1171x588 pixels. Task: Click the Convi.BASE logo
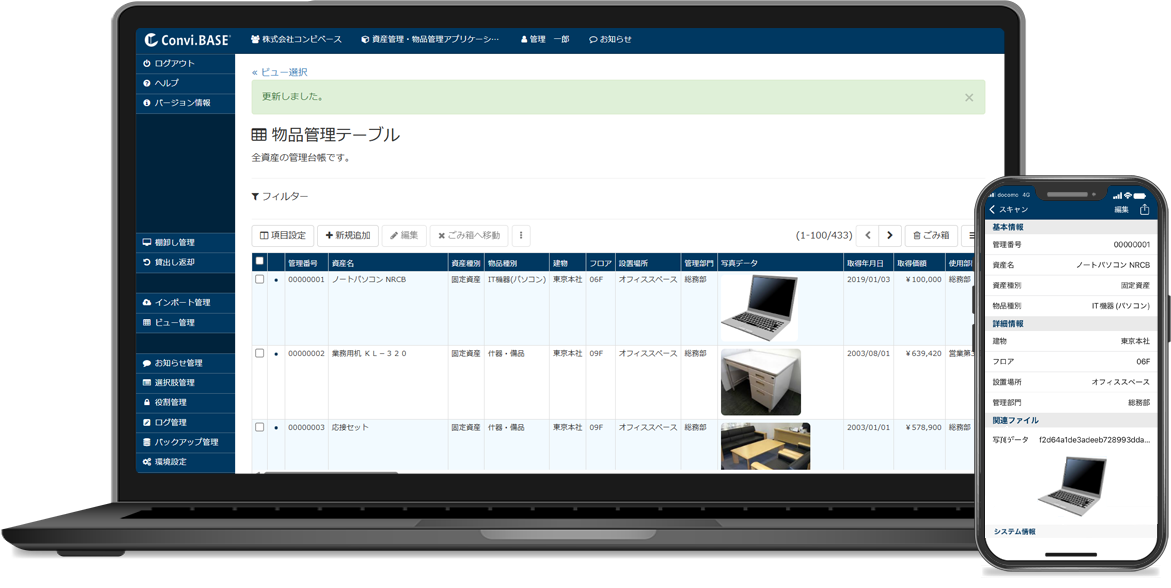[187, 40]
